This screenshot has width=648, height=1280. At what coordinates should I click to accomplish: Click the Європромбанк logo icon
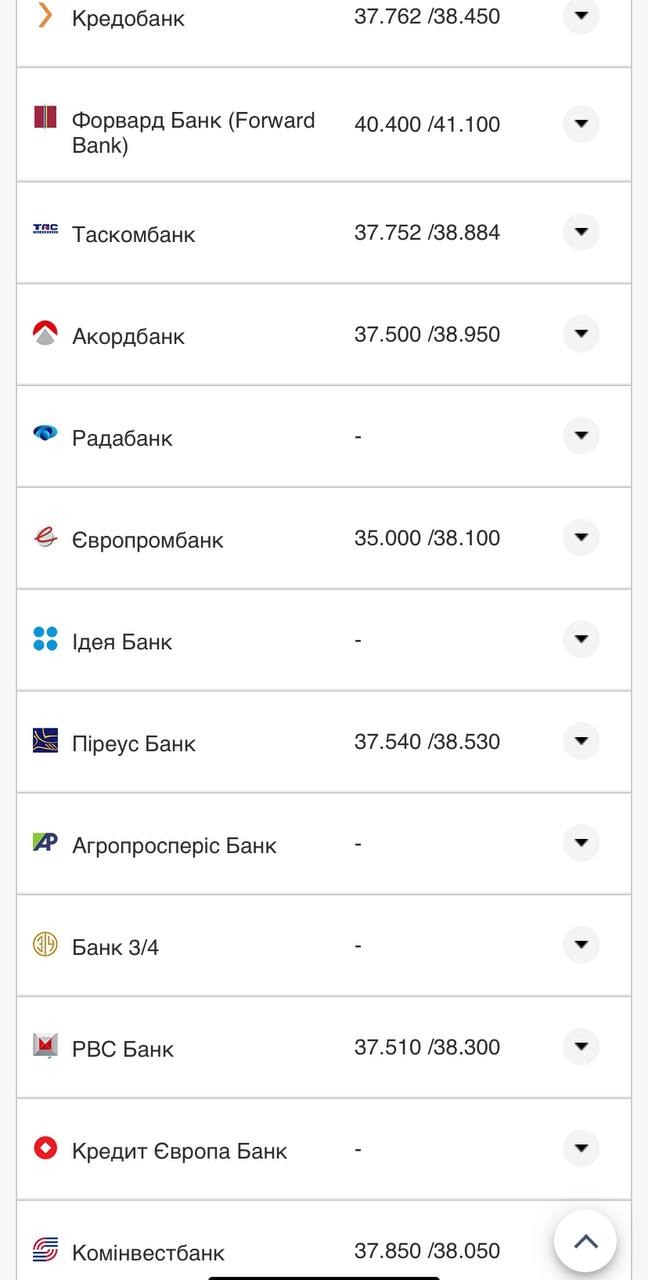coord(45,537)
